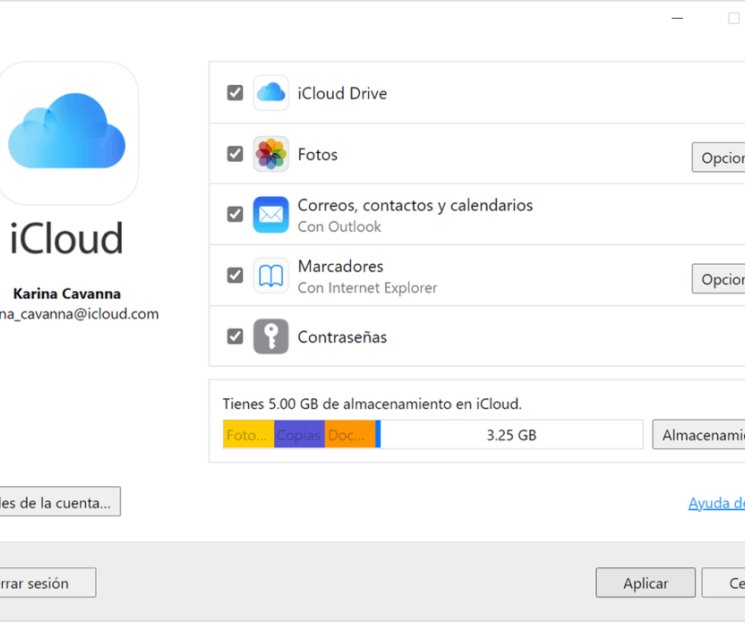
Task: Click the 3.25 GB free space label
Action: [x=512, y=435]
